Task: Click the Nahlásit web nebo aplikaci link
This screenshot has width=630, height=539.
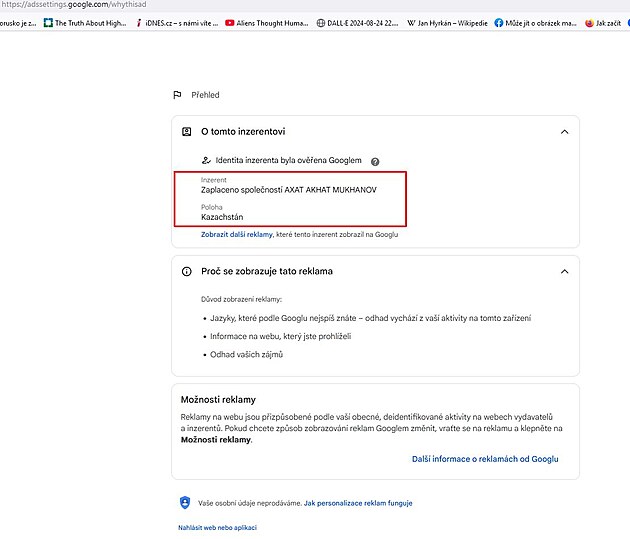Action: 217,527
